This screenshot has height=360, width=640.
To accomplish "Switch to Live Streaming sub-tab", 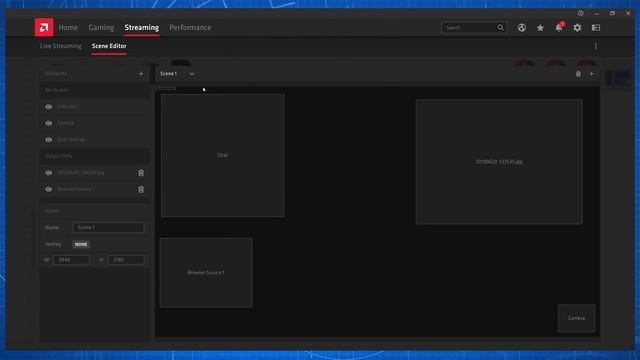I will 60,46.
